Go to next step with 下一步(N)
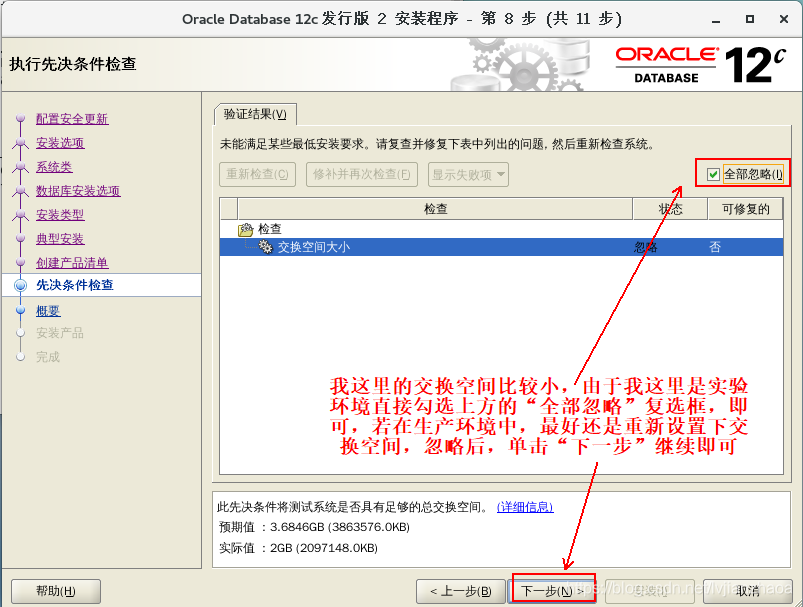The image size is (803, 607). (x=552, y=591)
